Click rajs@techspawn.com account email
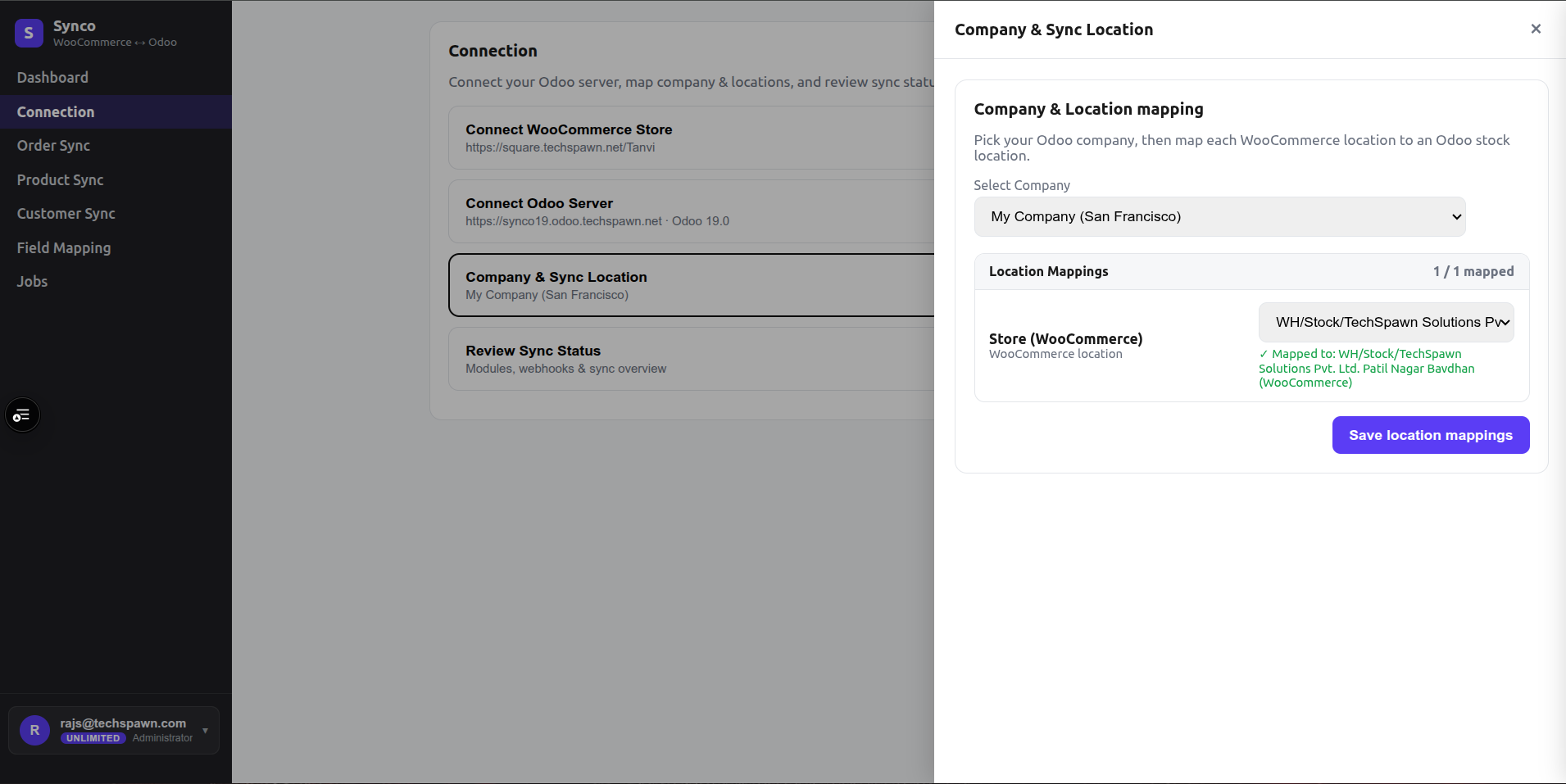The image size is (1566, 784). 123,723
